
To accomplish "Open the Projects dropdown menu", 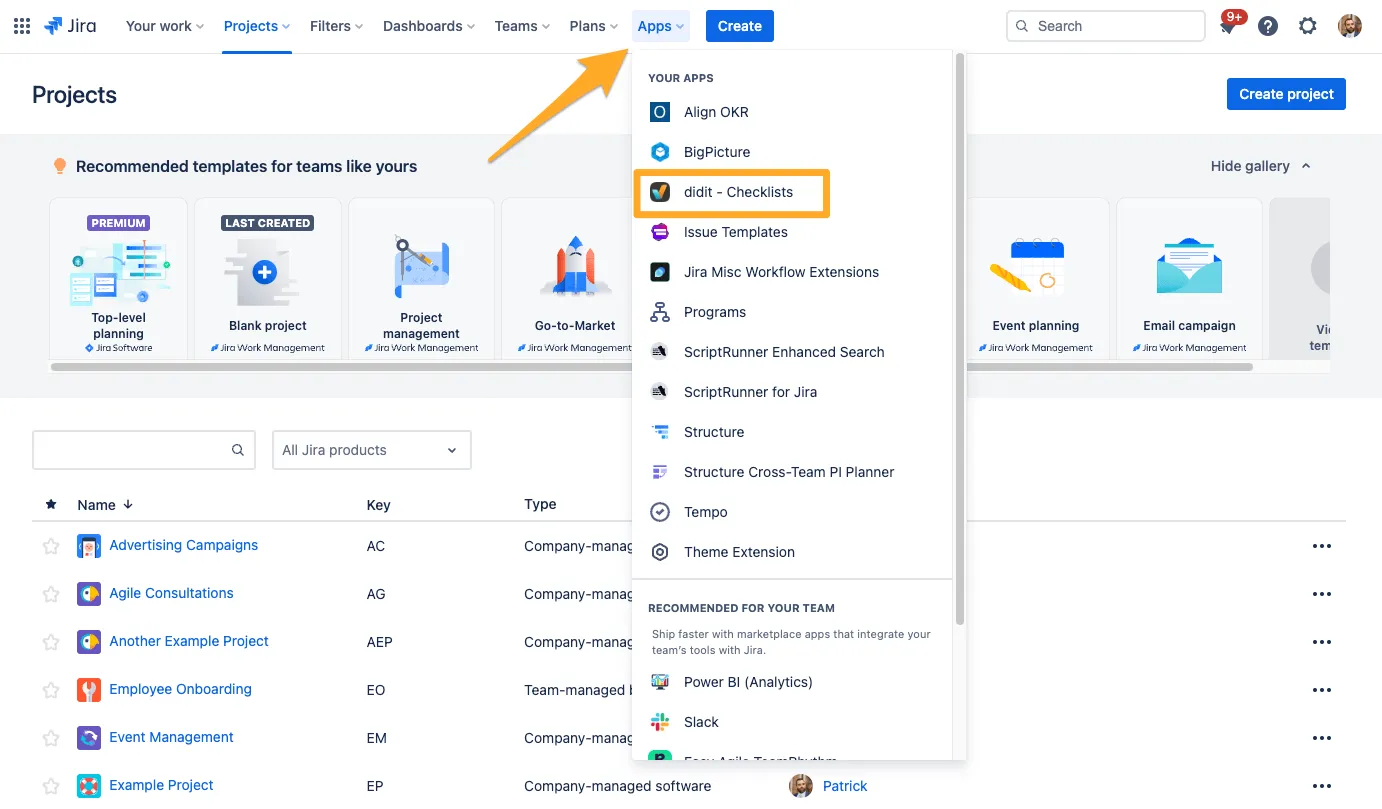I will click(x=257, y=26).
